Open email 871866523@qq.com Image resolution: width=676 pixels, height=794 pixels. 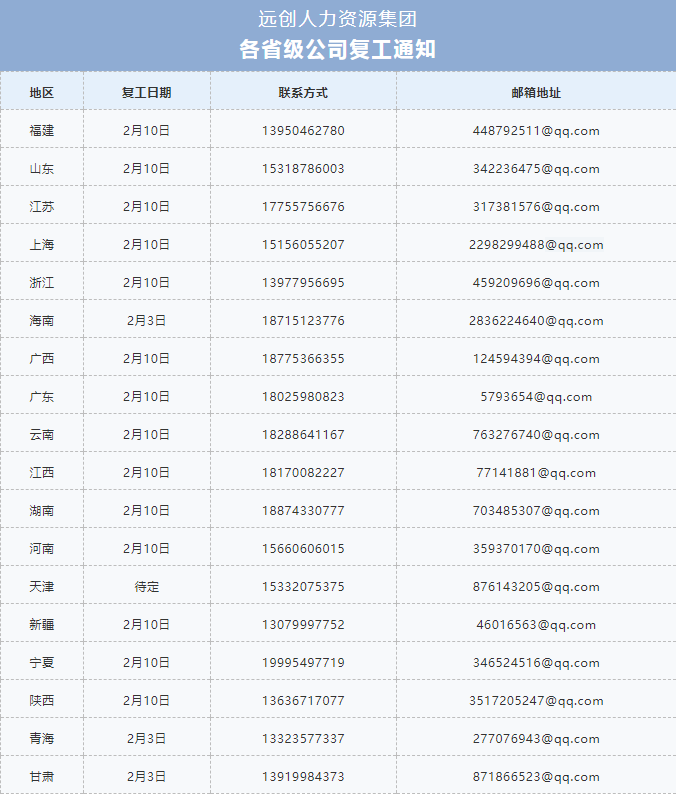[x=536, y=776]
